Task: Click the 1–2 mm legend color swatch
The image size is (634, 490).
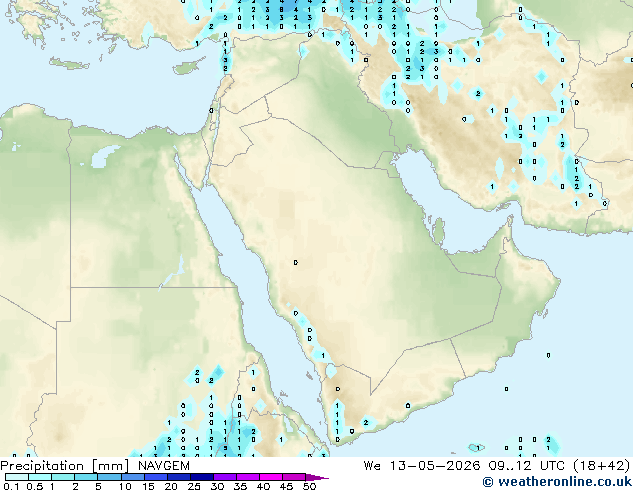Action: click(x=63, y=477)
